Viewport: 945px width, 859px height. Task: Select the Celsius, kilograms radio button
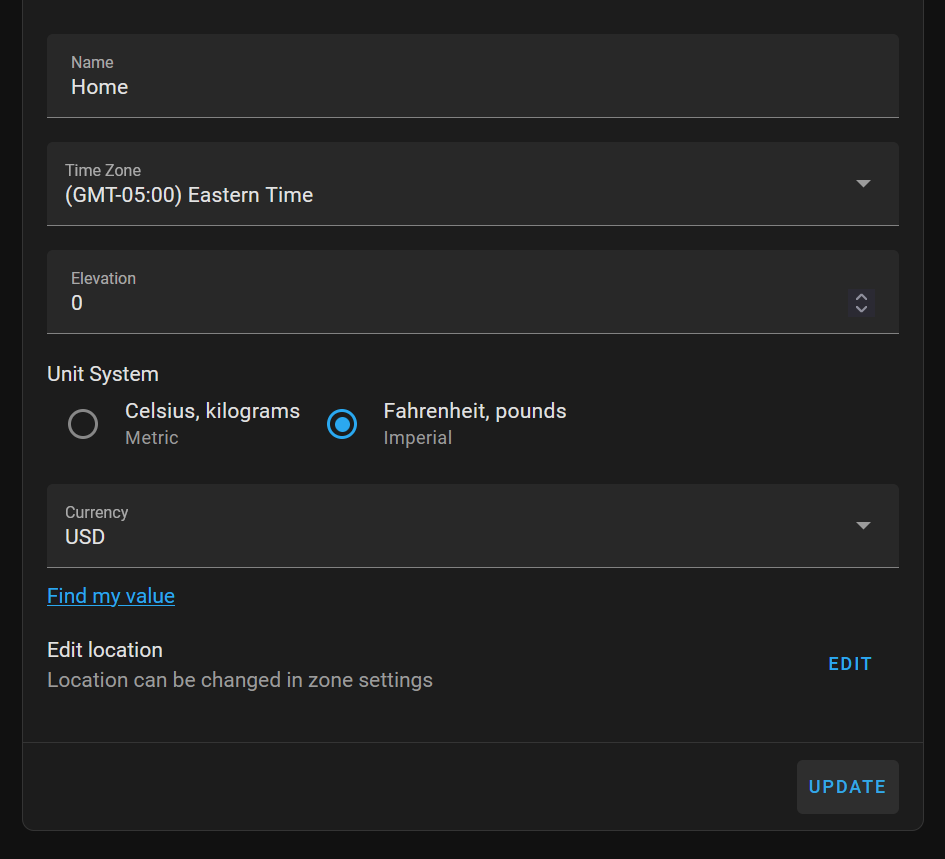tap(83, 424)
